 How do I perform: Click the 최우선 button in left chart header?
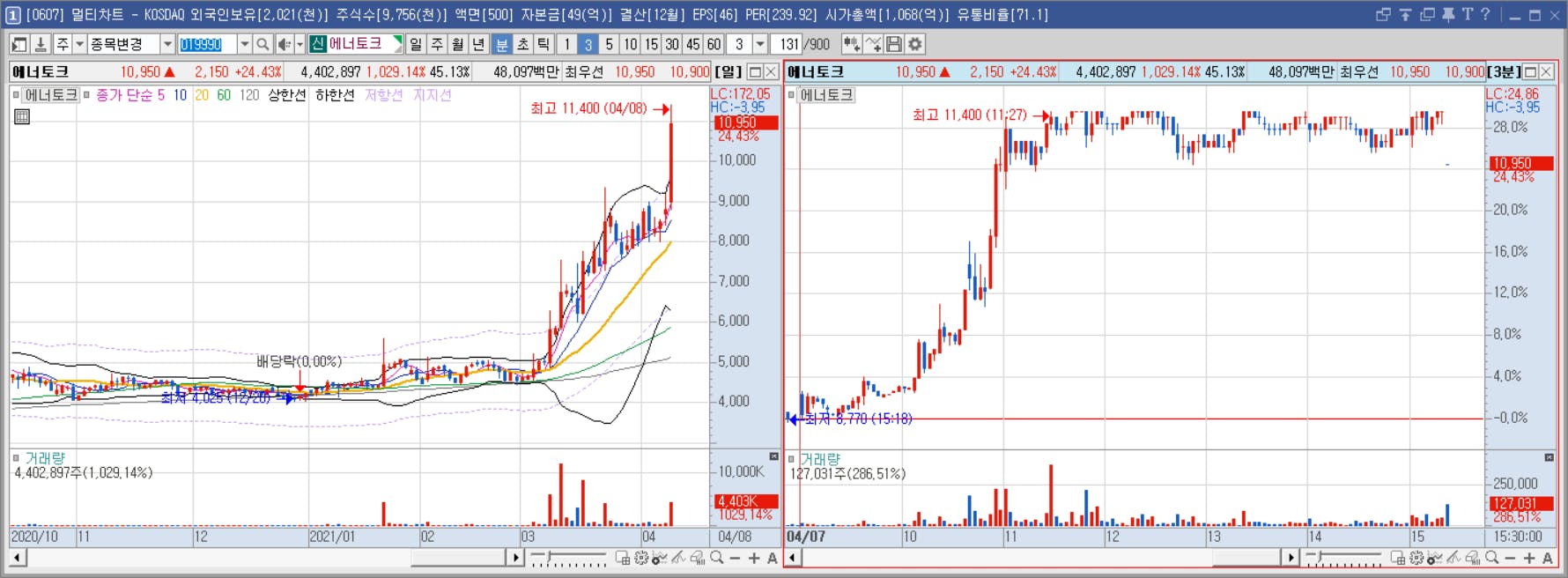click(x=583, y=72)
